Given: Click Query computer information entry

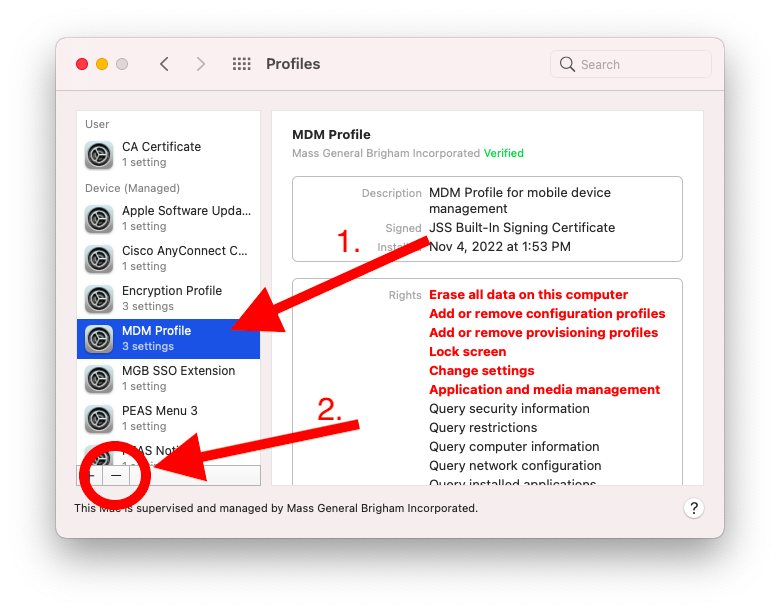Looking at the screenshot, I should click(514, 446).
